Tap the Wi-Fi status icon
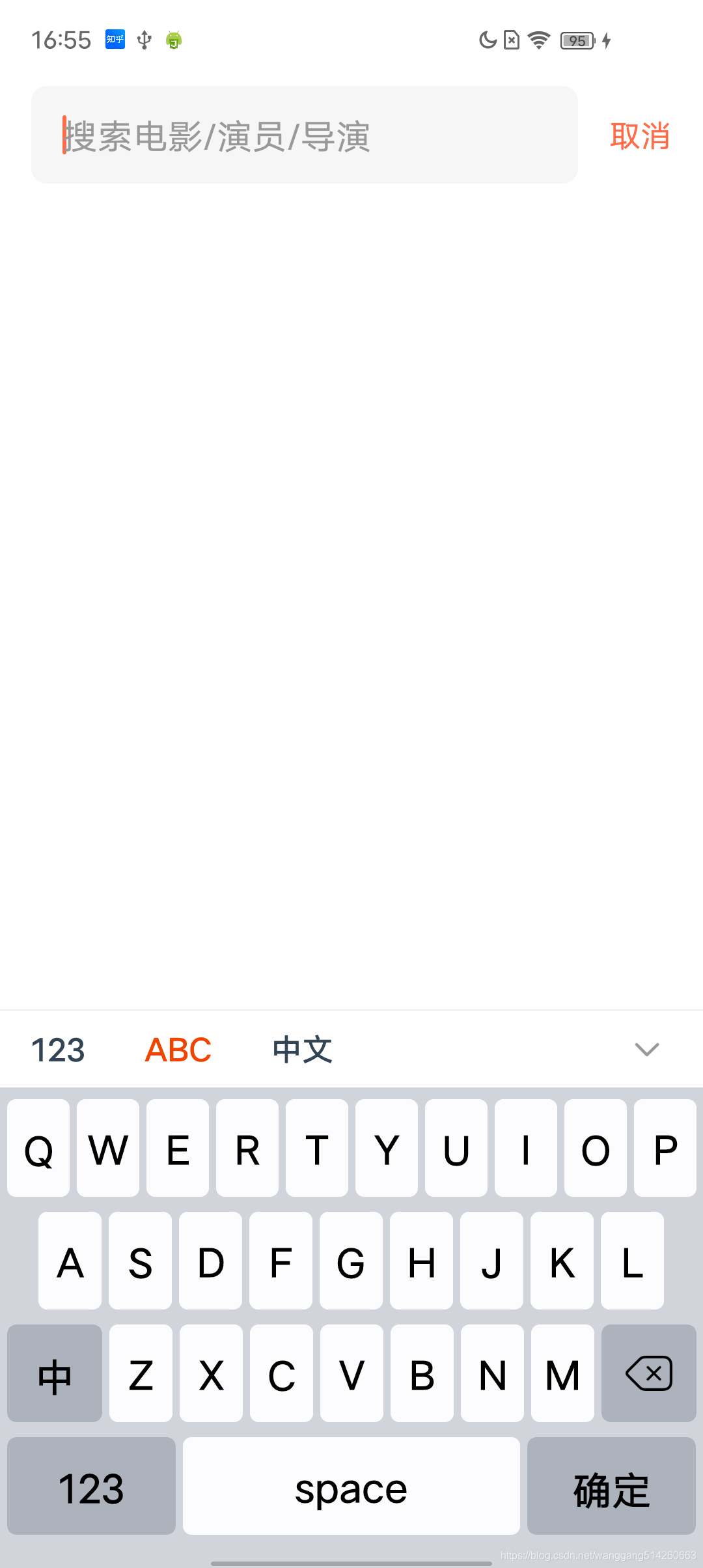 pos(539,40)
